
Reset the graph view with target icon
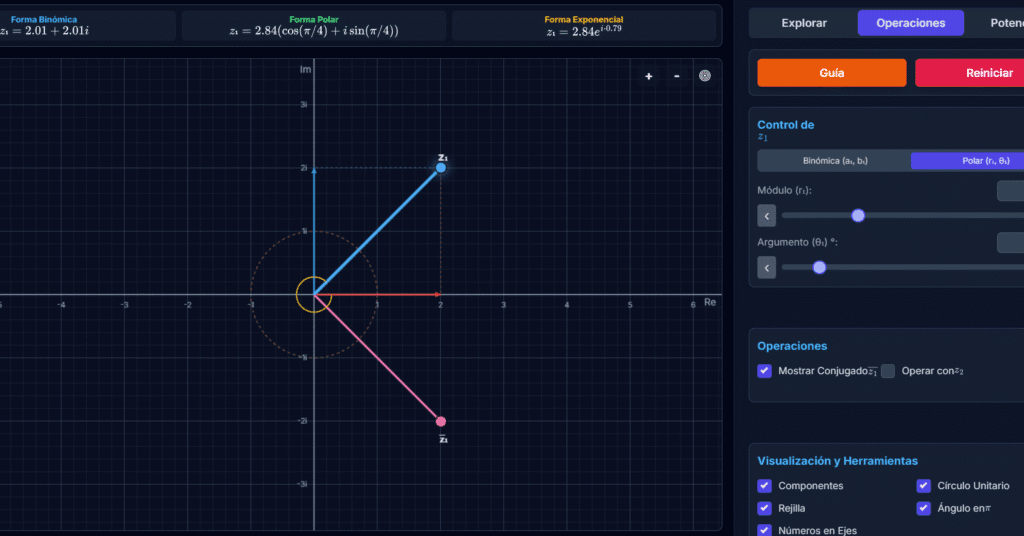[x=705, y=76]
